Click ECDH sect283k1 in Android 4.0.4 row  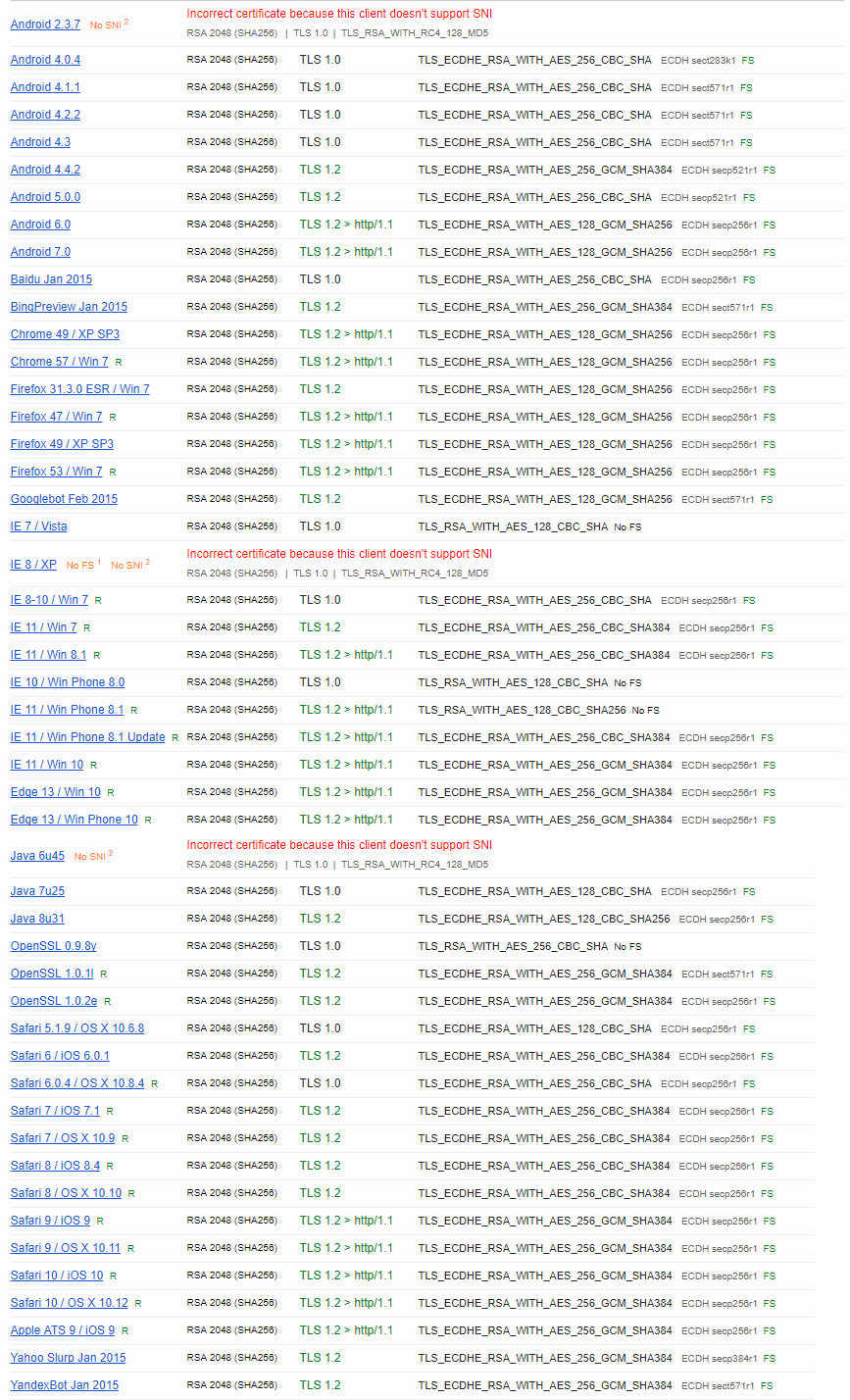tap(698, 61)
